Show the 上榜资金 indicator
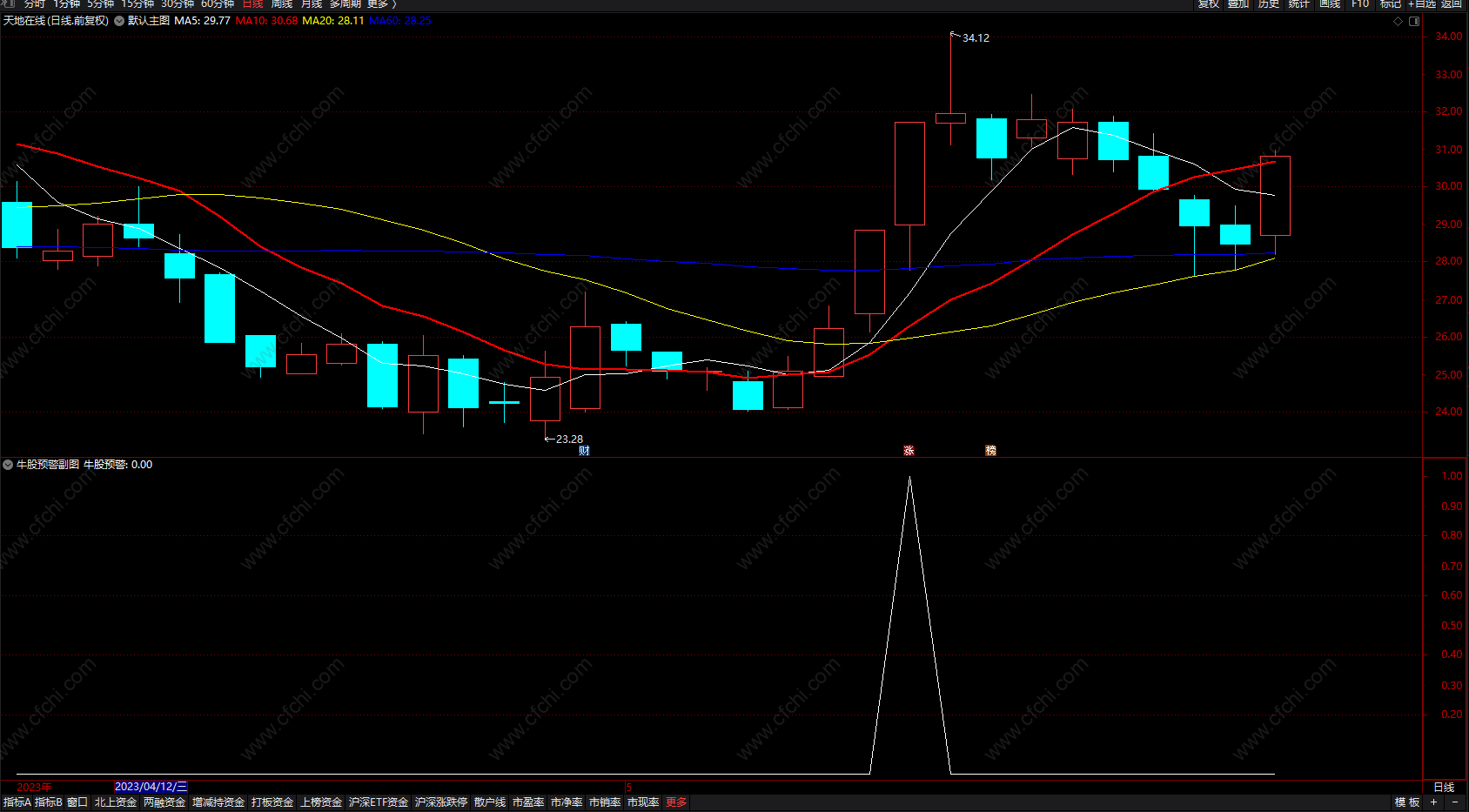 click(321, 802)
